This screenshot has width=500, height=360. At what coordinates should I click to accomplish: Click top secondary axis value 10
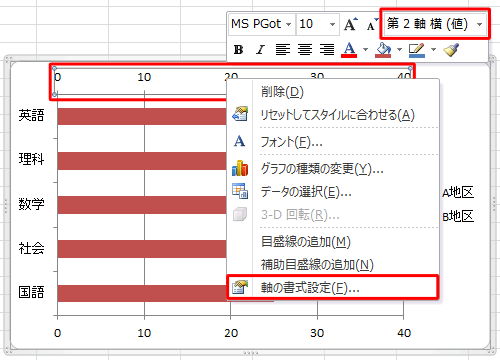144,77
